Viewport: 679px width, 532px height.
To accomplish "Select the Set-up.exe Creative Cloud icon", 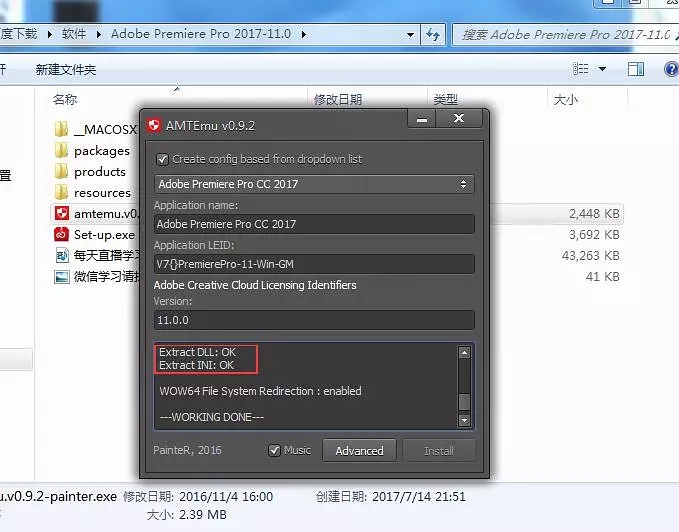I will tap(61, 234).
